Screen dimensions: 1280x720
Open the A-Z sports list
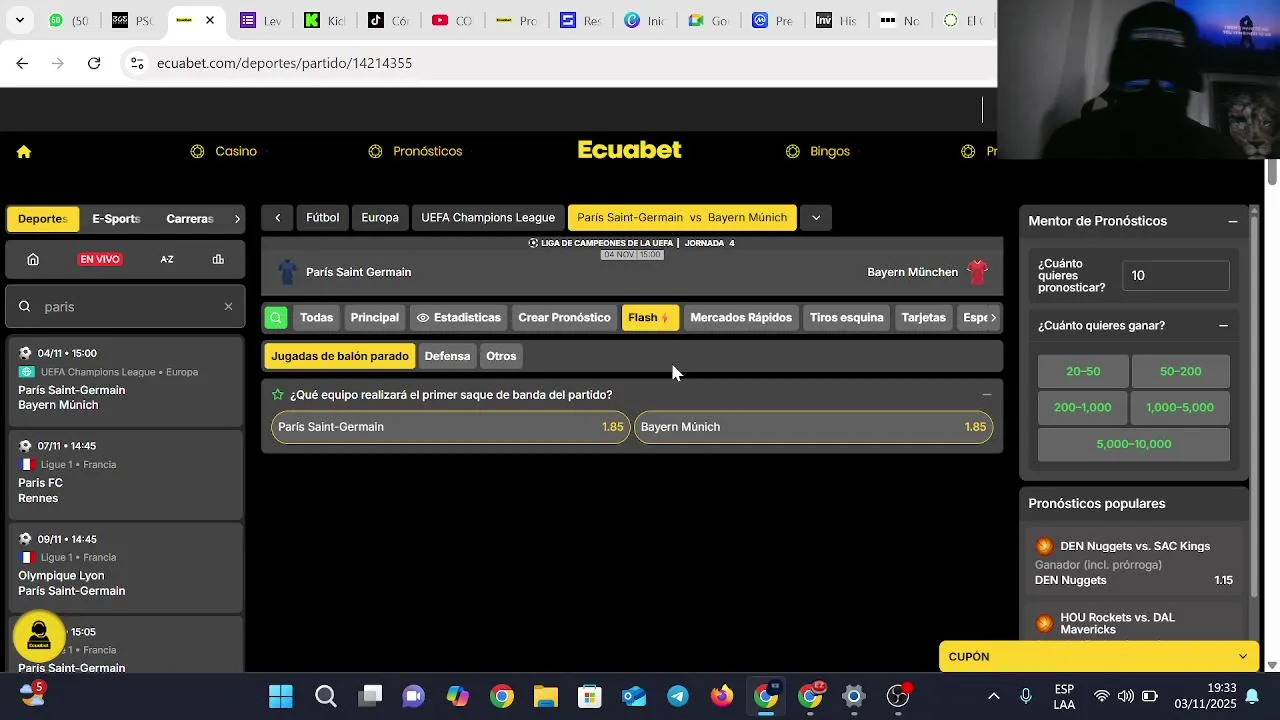coord(167,259)
